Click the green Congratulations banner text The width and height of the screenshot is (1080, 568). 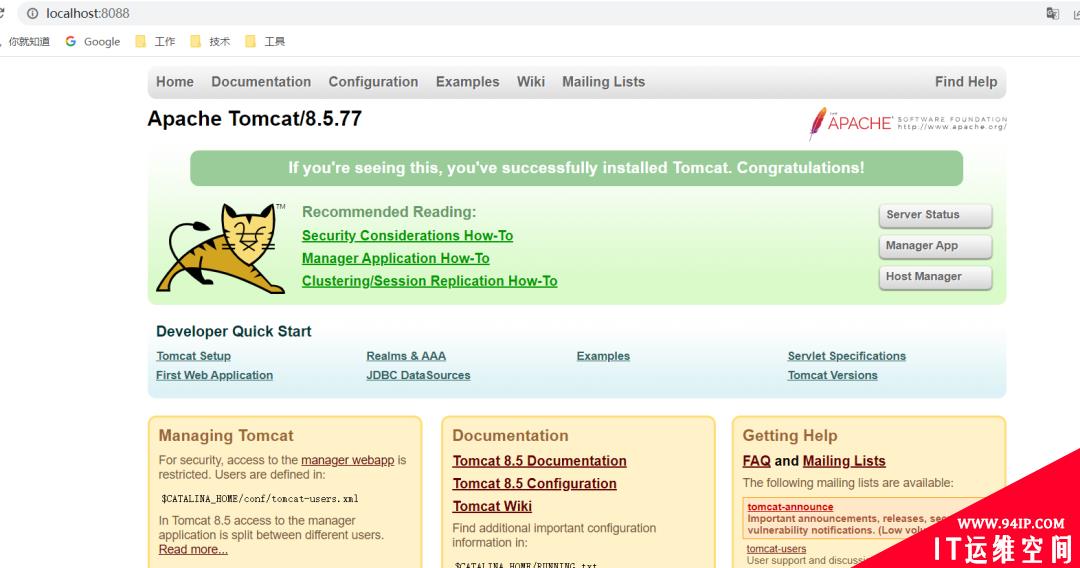coord(576,168)
